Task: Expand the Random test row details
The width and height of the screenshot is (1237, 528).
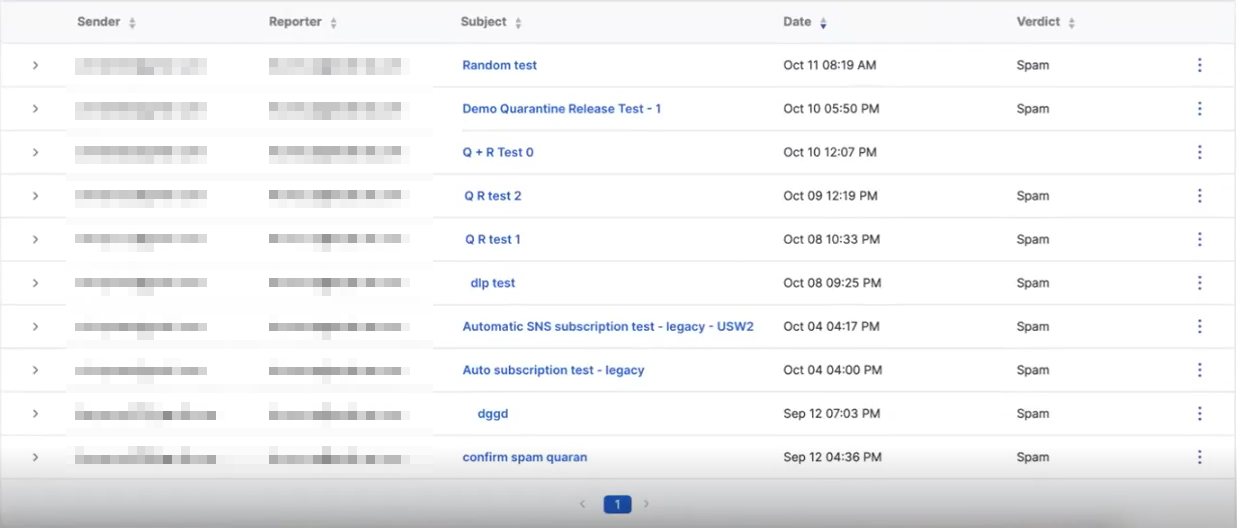Action: tap(35, 65)
